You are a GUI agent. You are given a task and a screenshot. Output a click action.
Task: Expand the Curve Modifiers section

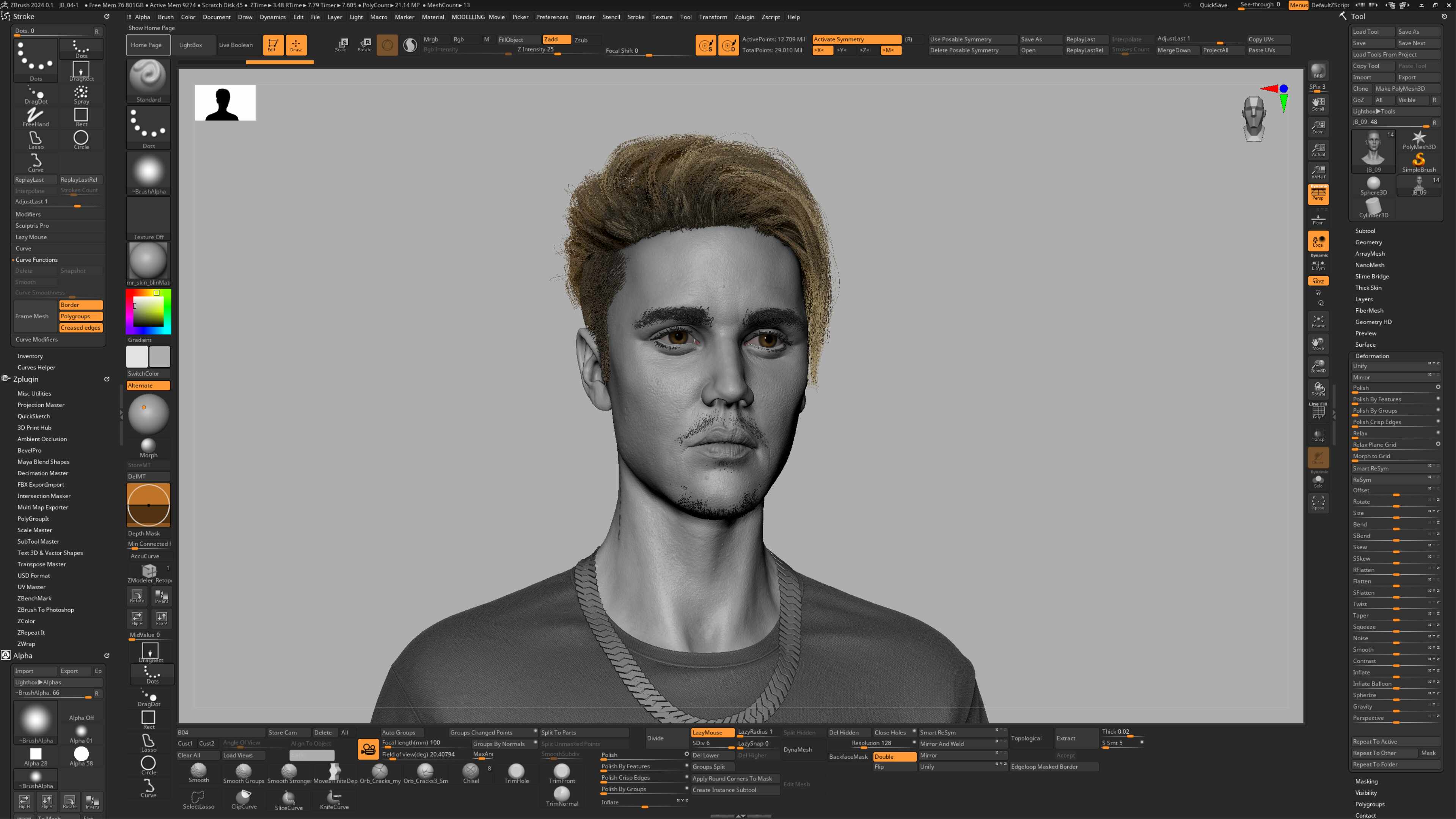point(36,339)
